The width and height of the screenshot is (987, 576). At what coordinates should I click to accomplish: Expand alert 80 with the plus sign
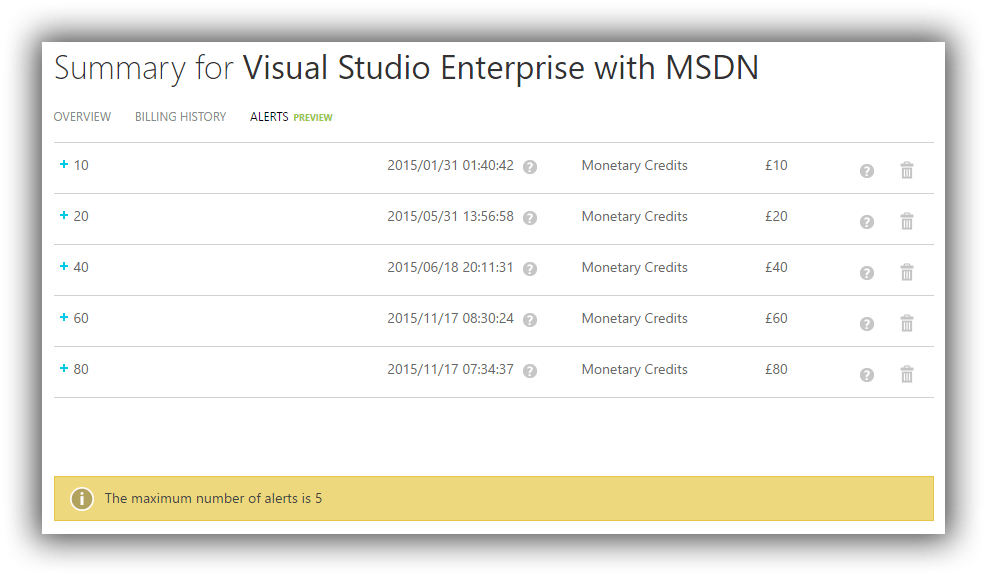[64, 368]
